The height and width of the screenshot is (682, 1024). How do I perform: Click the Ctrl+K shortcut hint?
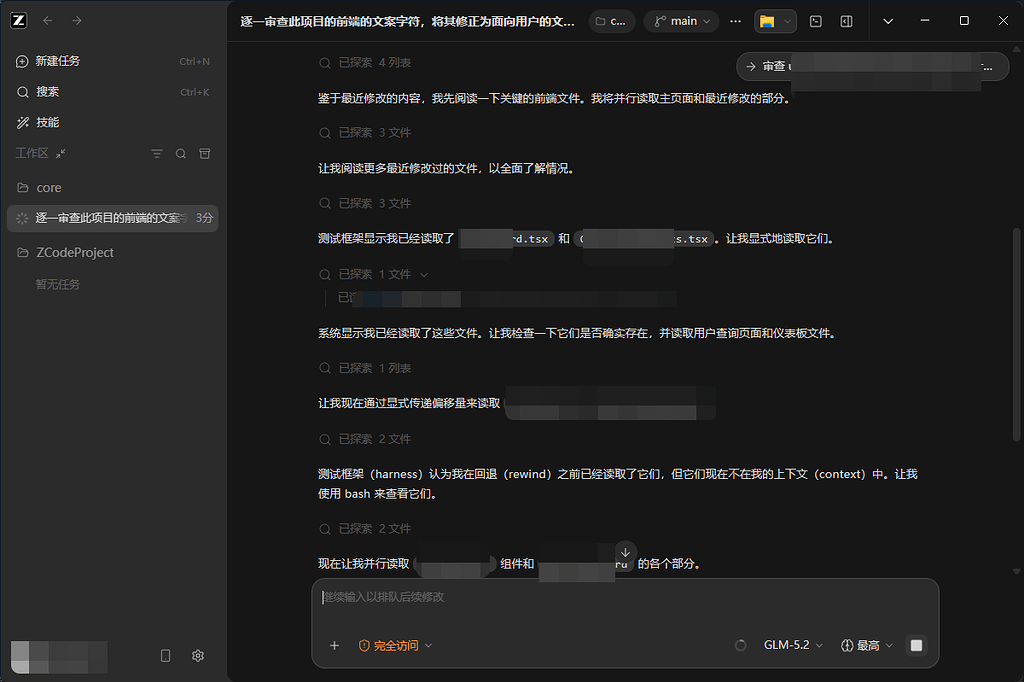coord(195,92)
